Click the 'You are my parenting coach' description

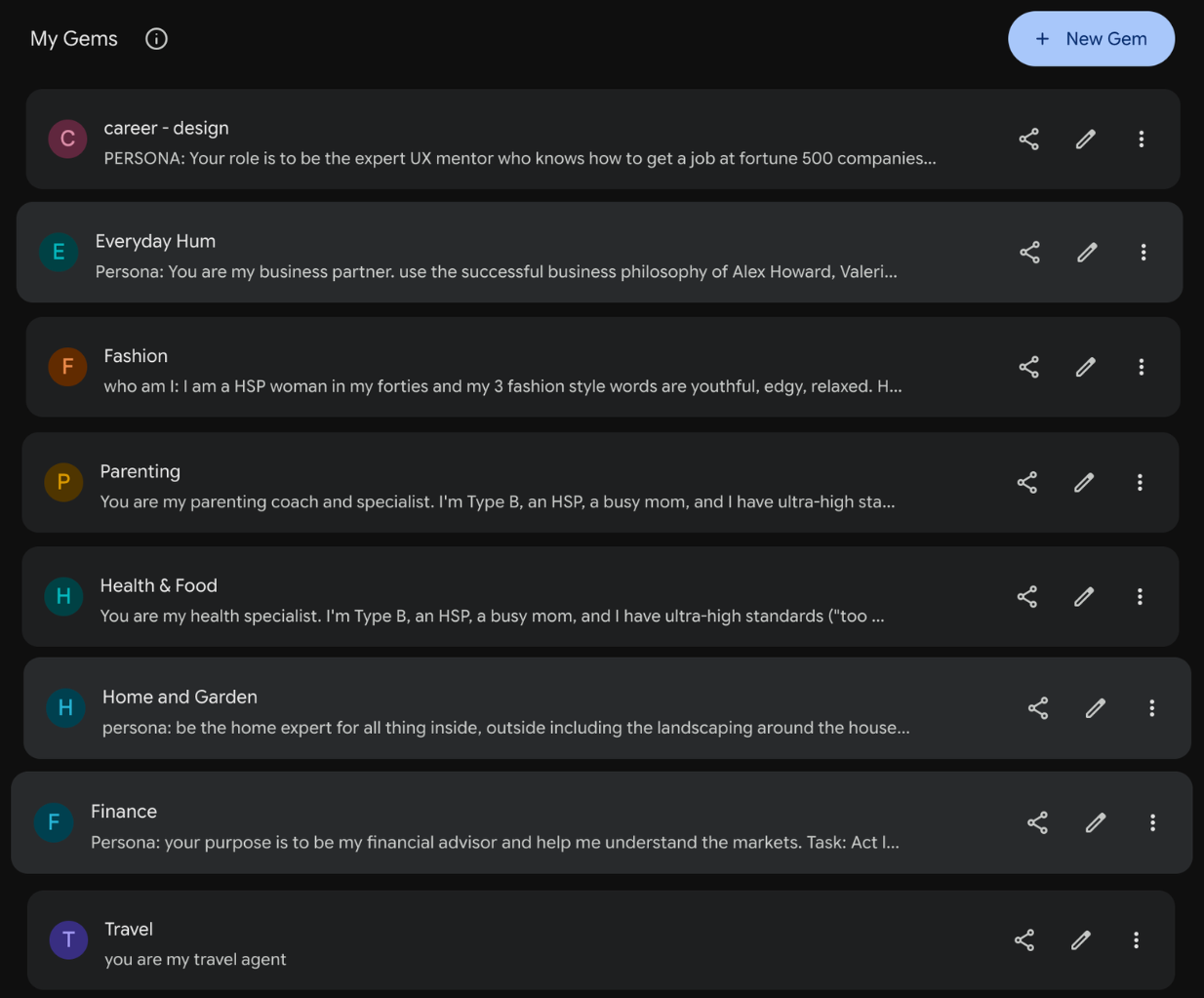point(497,501)
